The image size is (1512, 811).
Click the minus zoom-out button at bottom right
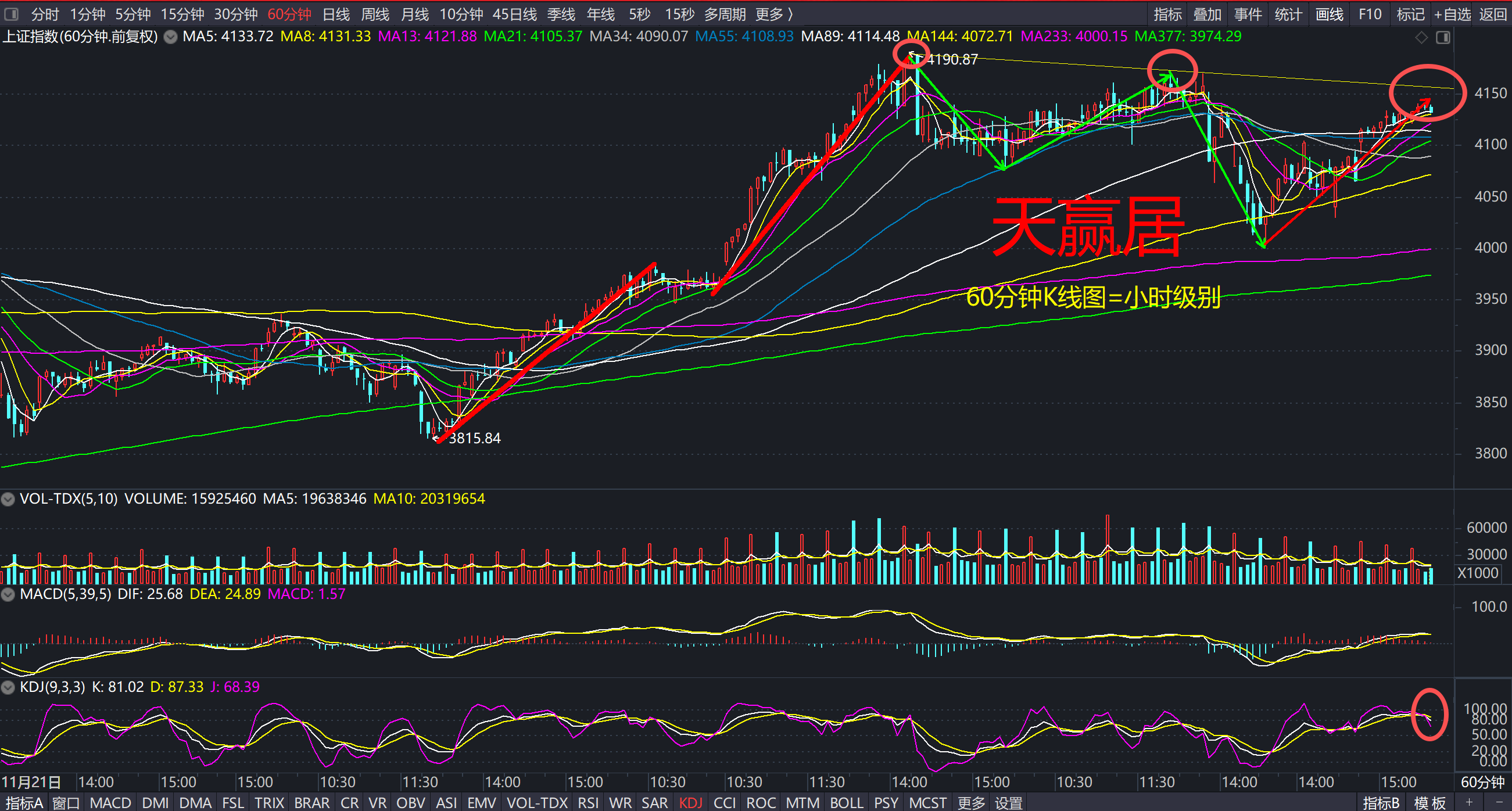(x=1499, y=802)
